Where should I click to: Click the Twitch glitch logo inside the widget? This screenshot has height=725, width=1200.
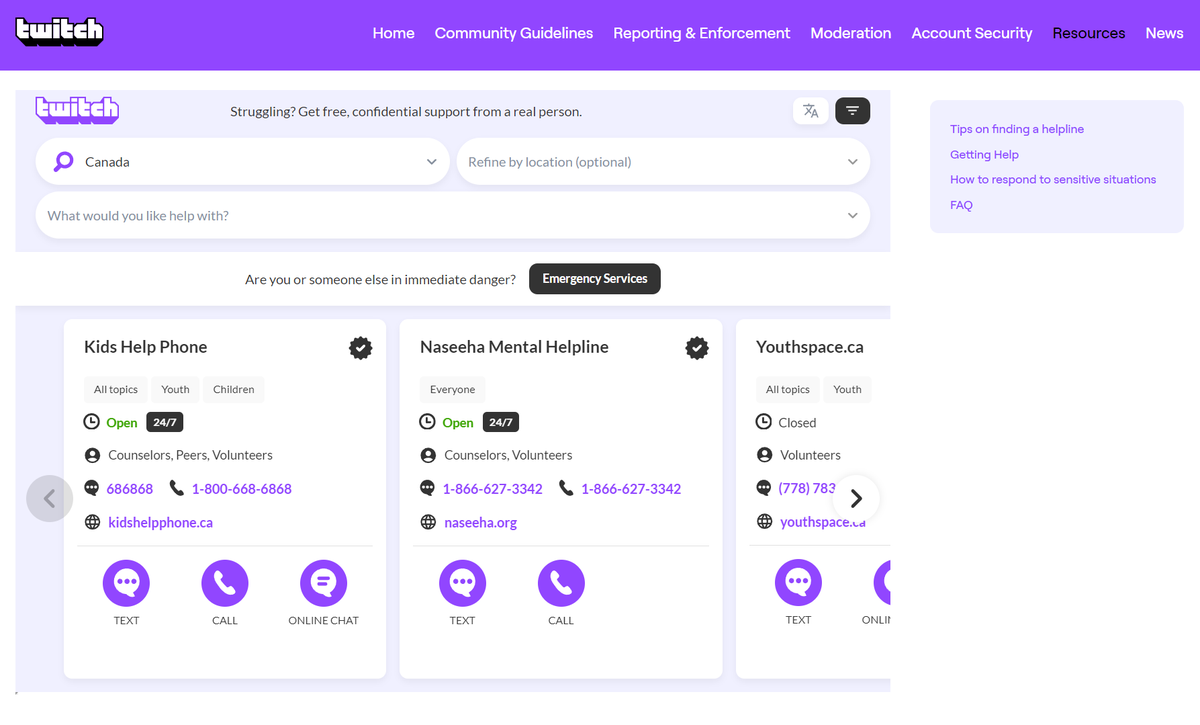click(77, 110)
